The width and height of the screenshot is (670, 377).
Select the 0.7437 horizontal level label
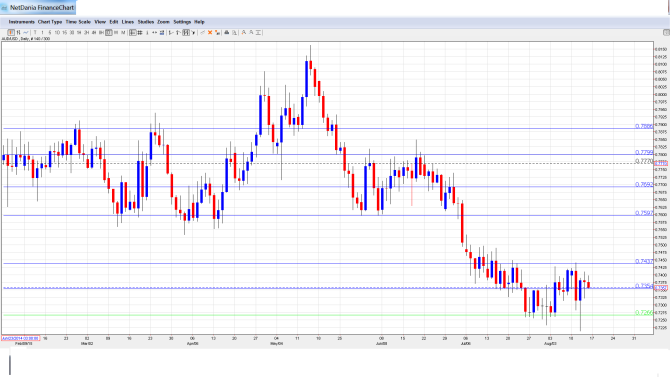click(644, 261)
